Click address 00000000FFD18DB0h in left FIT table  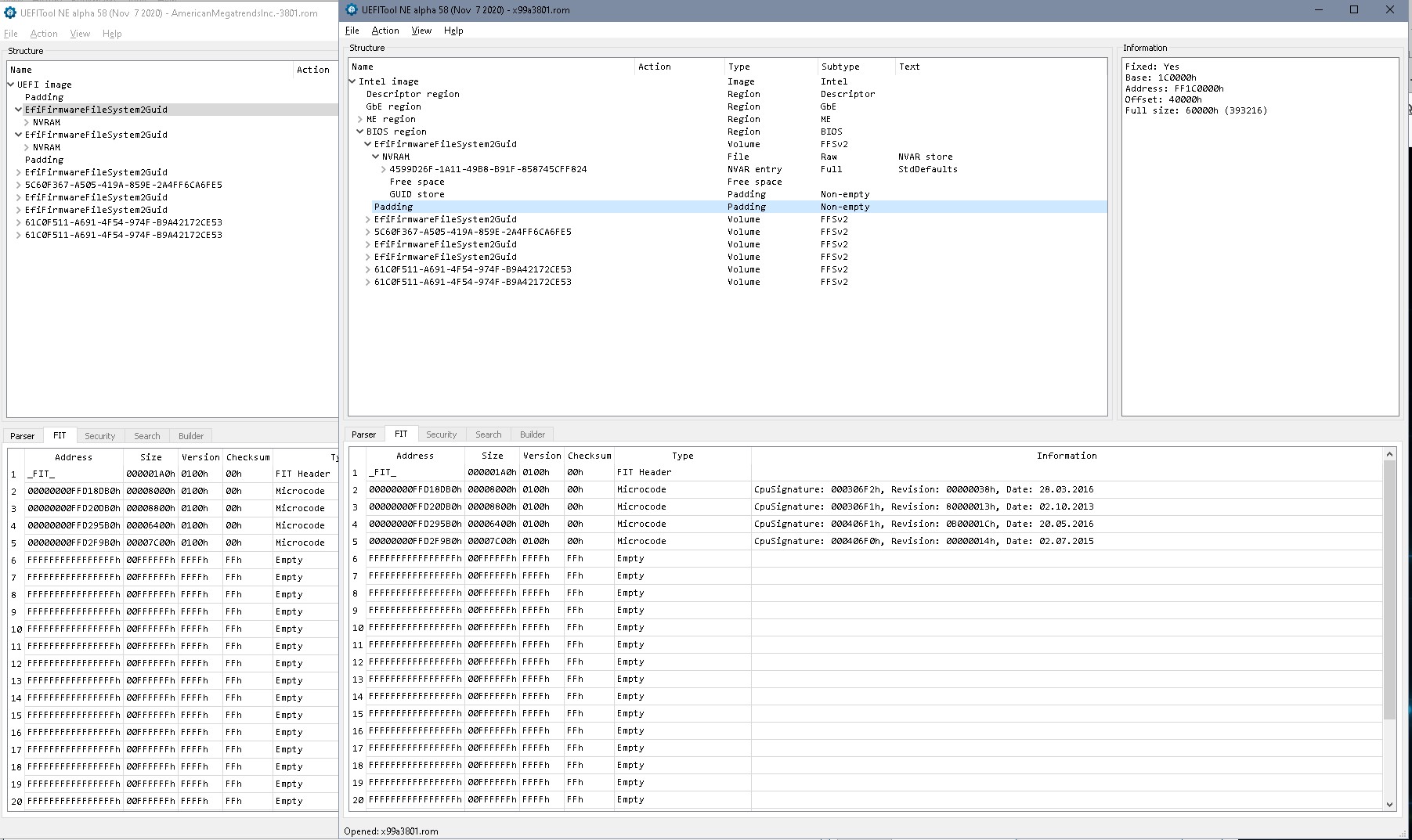(x=74, y=491)
